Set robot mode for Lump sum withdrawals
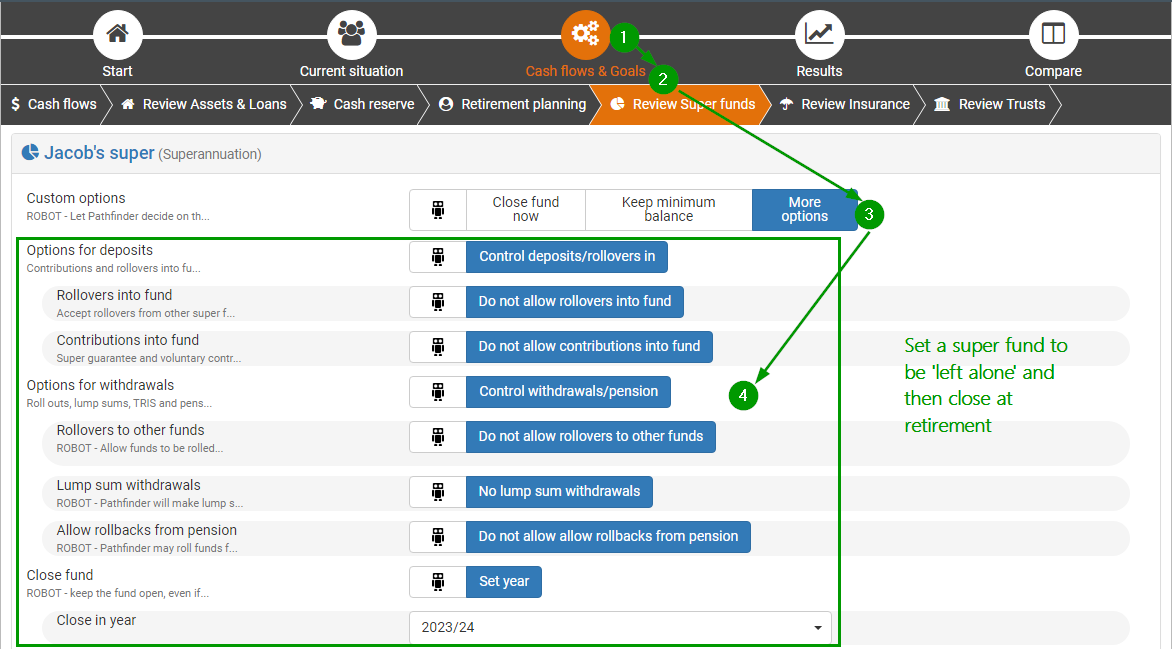The width and height of the screenshot is (1172, 649). click(x=437, y=492)
